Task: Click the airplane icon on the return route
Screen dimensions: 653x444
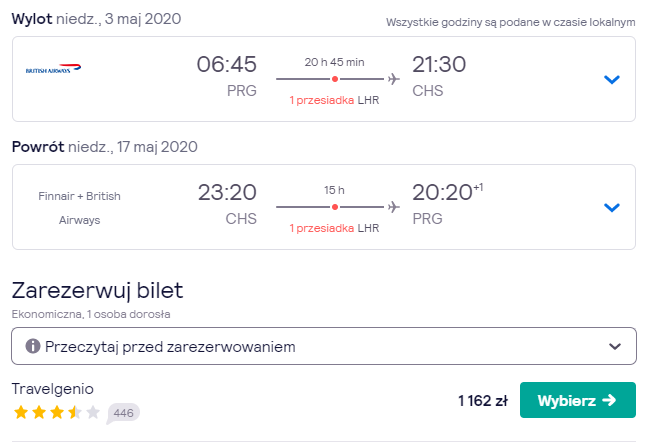Action: coord(393,207)
